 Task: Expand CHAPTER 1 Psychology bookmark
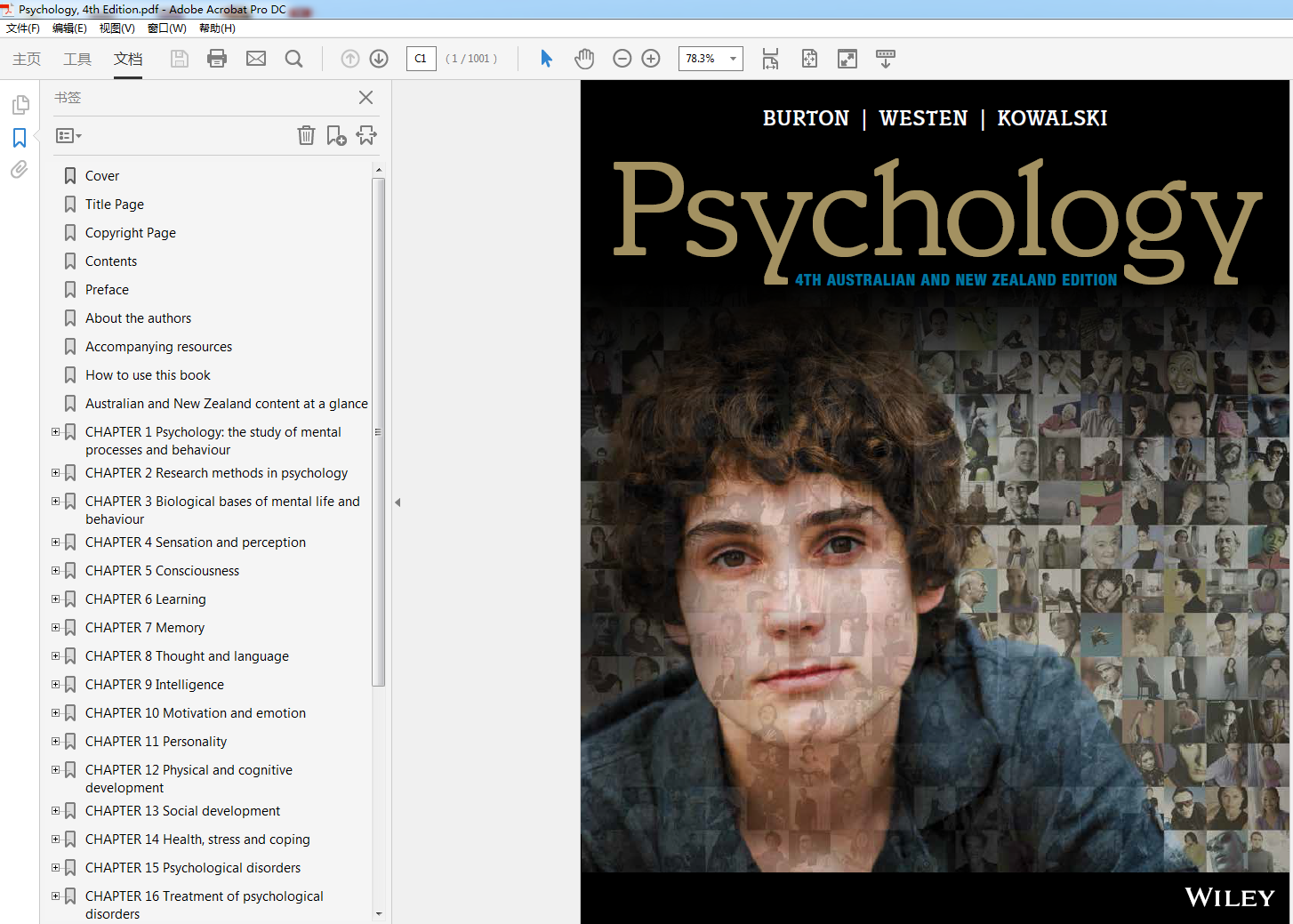tap(55, 432)
